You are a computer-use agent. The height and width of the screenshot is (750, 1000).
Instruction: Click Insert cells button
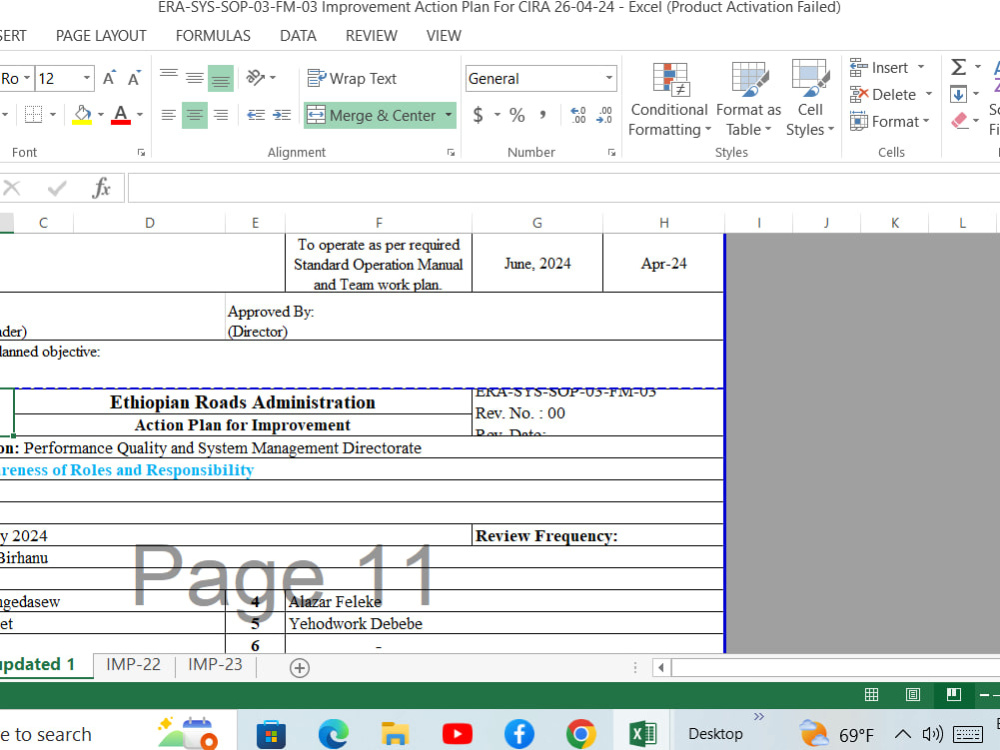pos(879,68)
